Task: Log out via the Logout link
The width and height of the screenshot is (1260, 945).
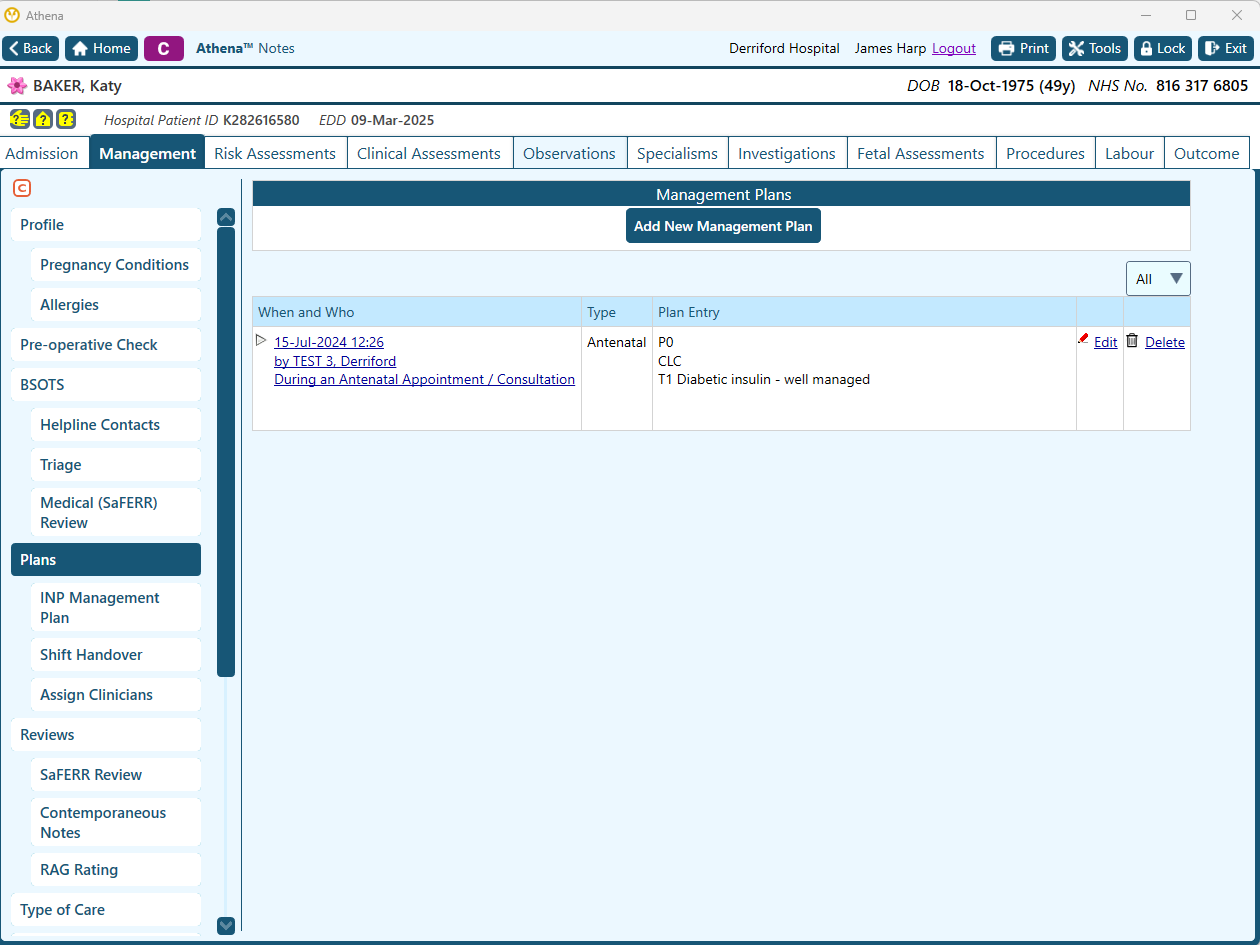Action: (x=954, y=48)
